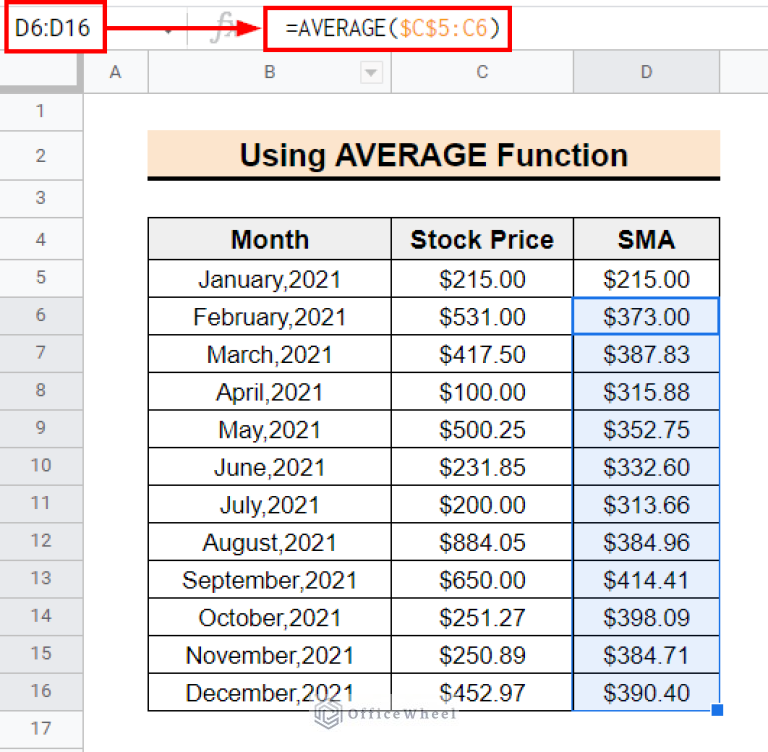Screen dimensions: 768x752
Task: Select row 2 header
Action: pyautogui.click(x=41, y=156)
